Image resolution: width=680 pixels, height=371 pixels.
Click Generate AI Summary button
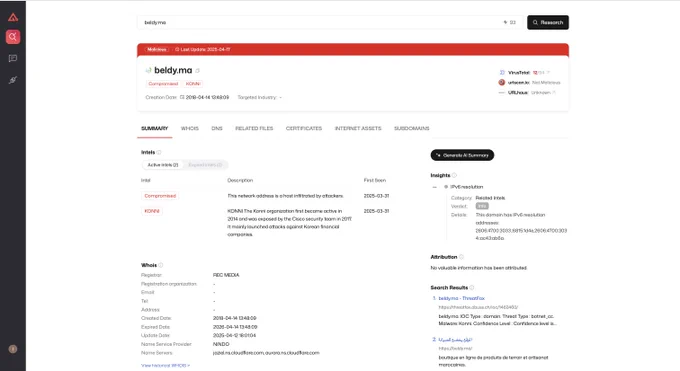click(462, 155)
